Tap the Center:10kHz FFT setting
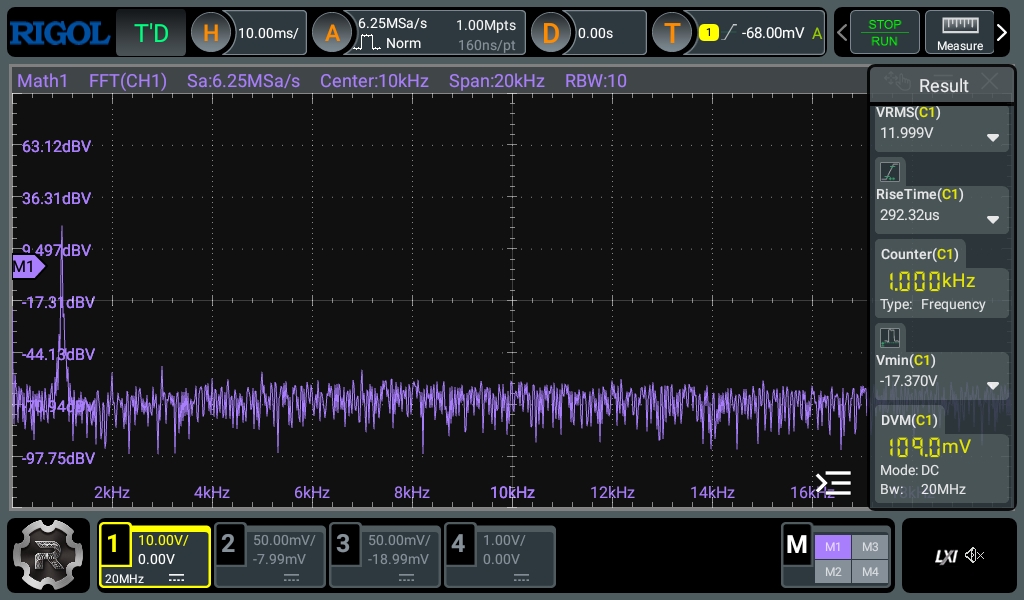 (x=374, y=81)
